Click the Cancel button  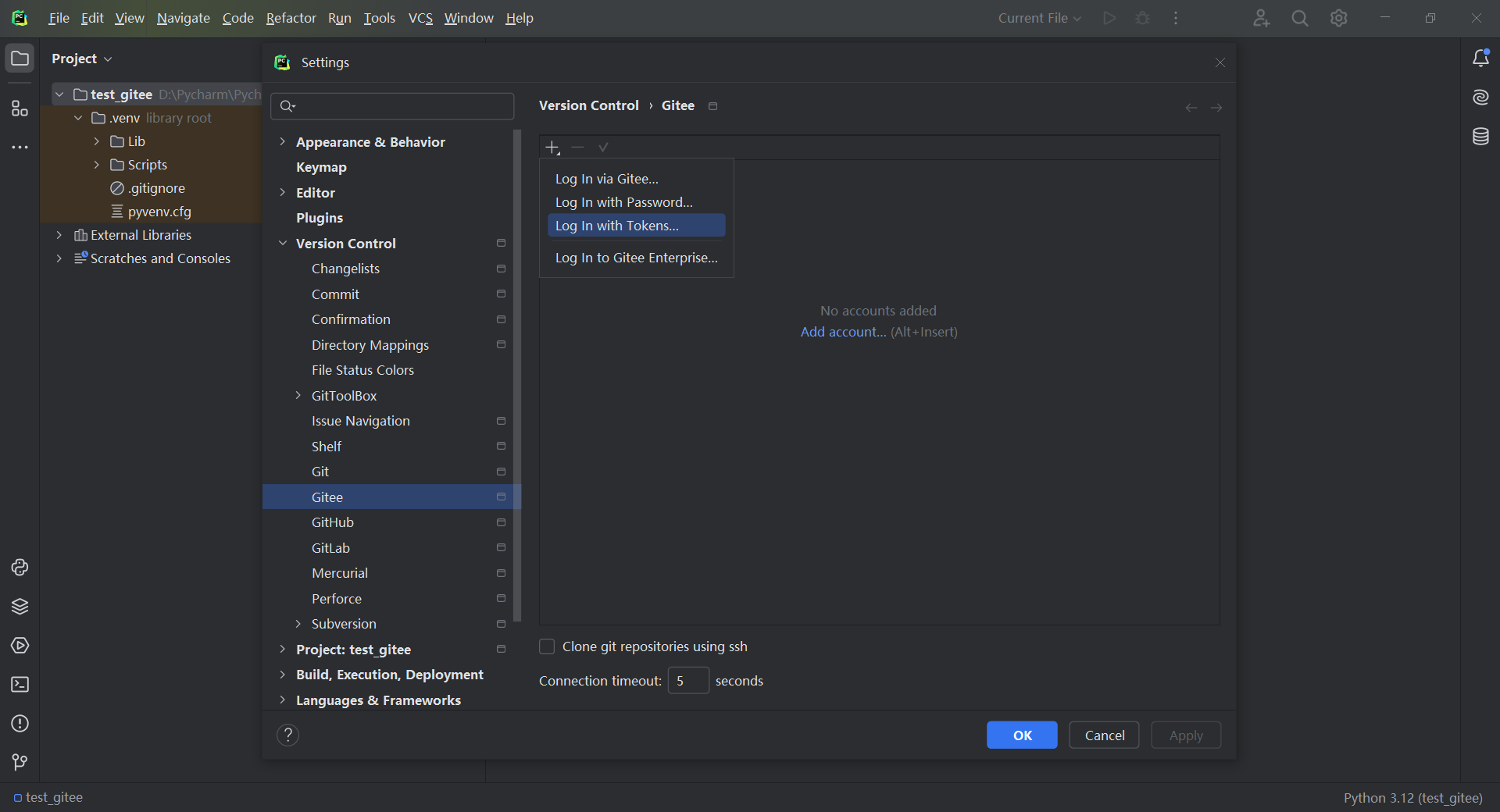tap(1104, 735)
